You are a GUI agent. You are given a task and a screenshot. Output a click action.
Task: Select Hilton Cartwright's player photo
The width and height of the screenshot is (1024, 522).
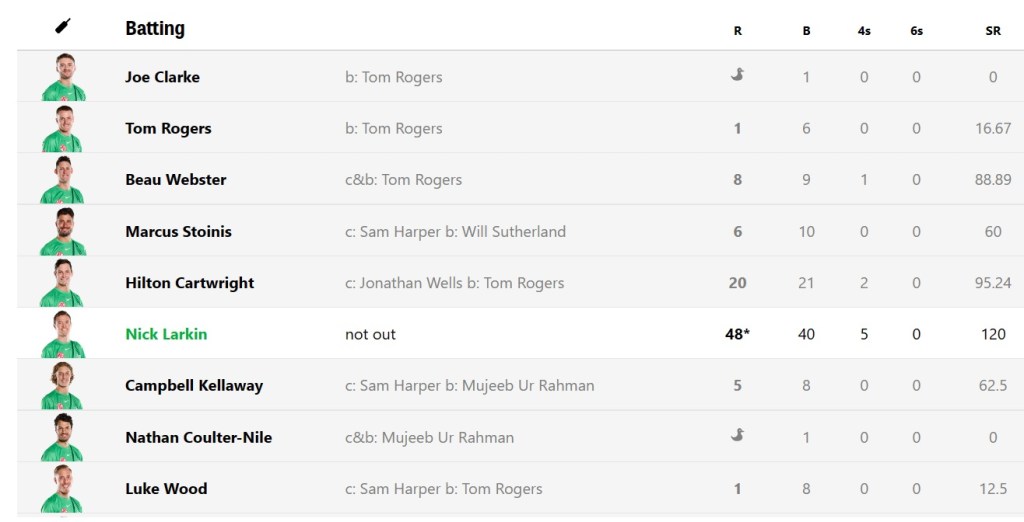pyautogui.click(x=64, y=283)
